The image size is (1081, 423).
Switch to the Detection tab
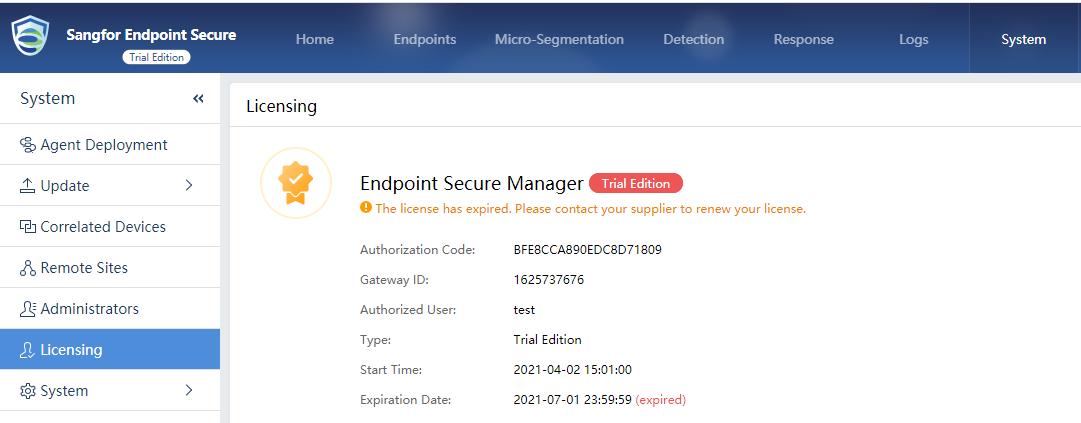click(694, 39)
